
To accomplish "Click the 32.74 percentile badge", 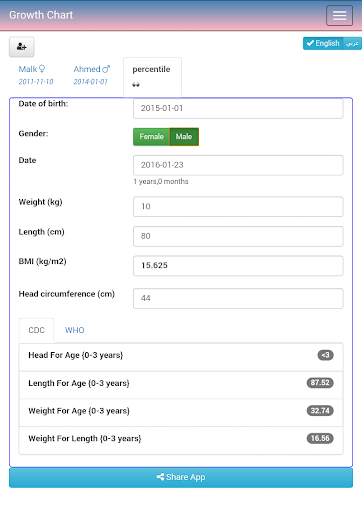I will tap(320, 411).
